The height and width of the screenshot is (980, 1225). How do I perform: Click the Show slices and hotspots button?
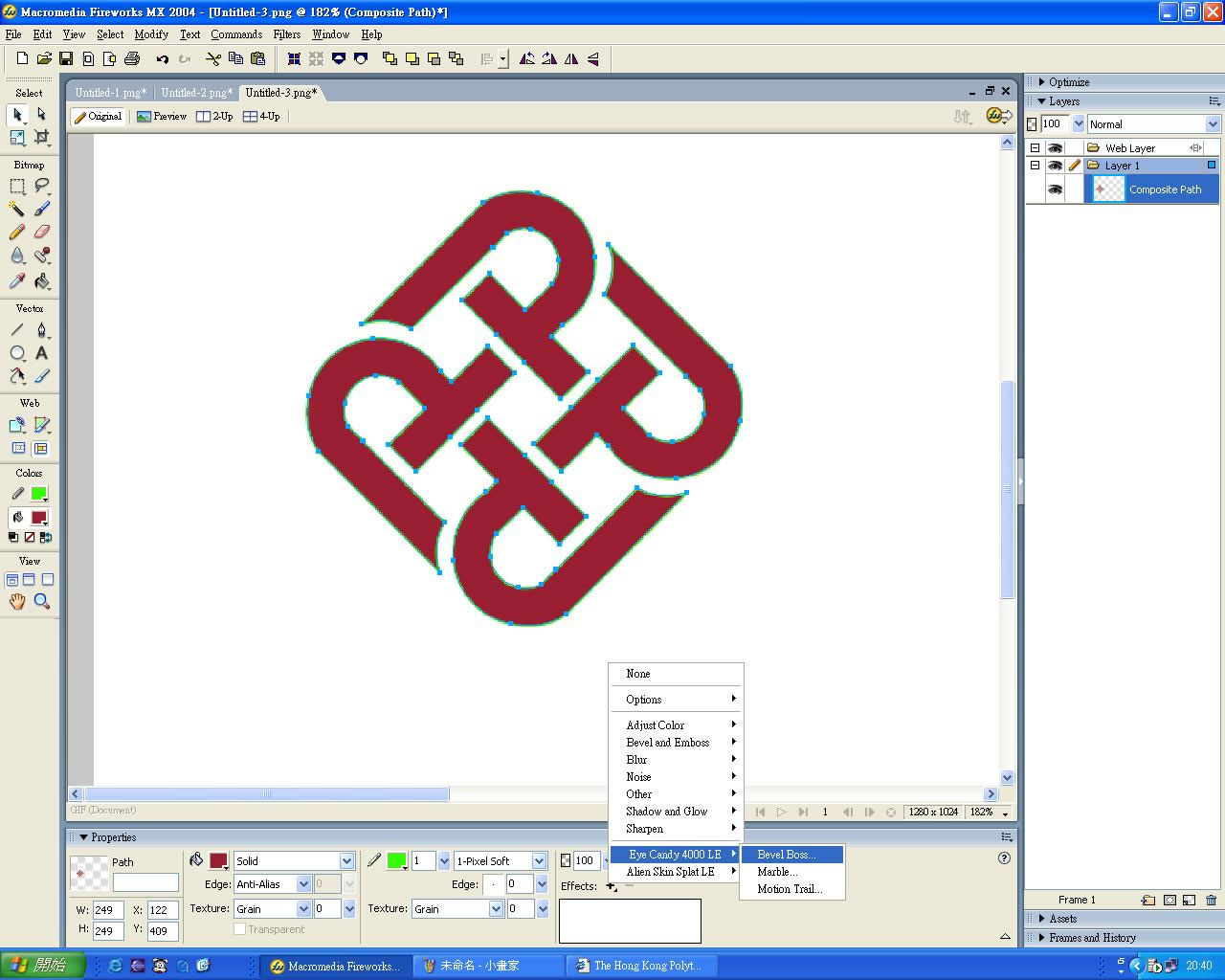pos(41,448)
